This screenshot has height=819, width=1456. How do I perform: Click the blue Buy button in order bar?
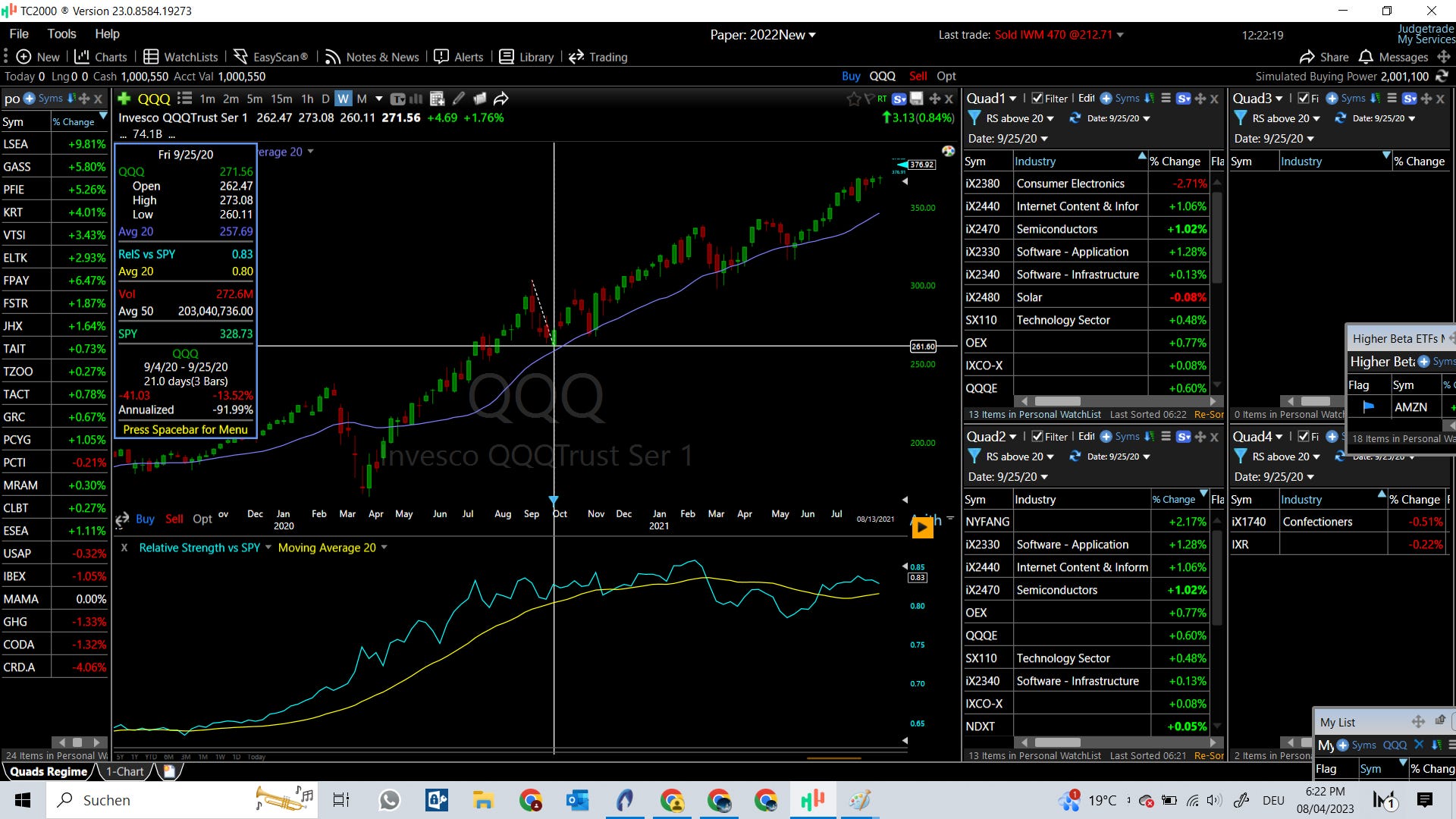[851, 77]
